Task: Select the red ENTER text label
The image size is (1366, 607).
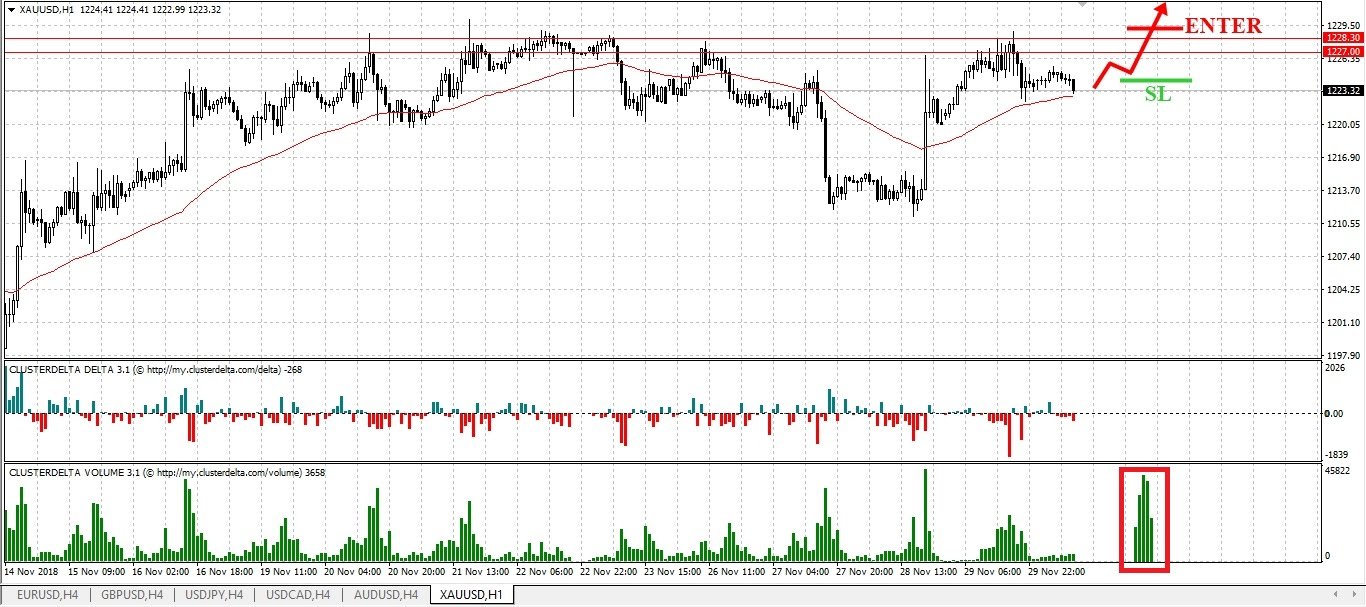Action: [1222, 27]
